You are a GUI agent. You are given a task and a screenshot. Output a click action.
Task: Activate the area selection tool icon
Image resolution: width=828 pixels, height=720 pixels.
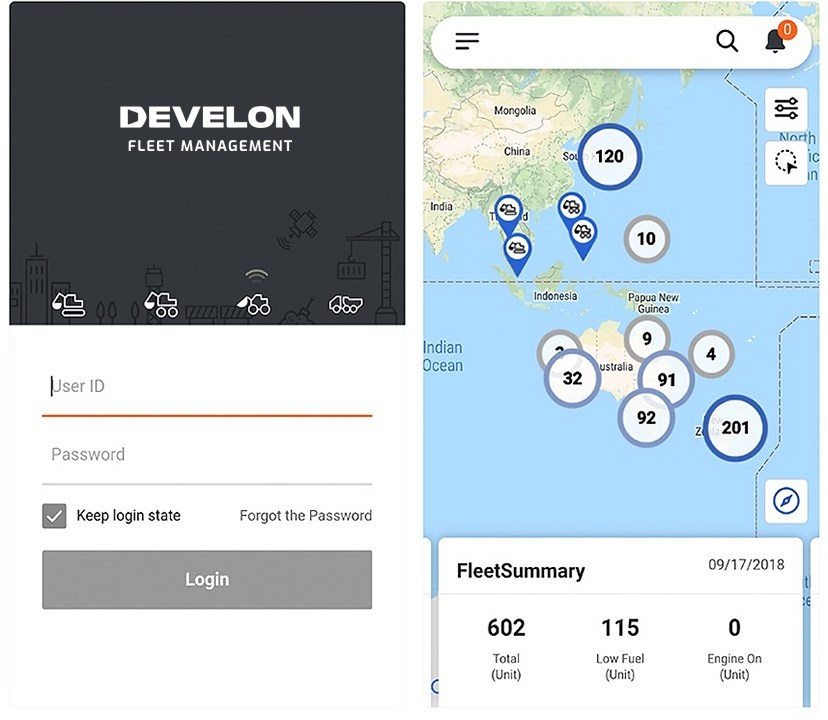click(x=786, y=162)
